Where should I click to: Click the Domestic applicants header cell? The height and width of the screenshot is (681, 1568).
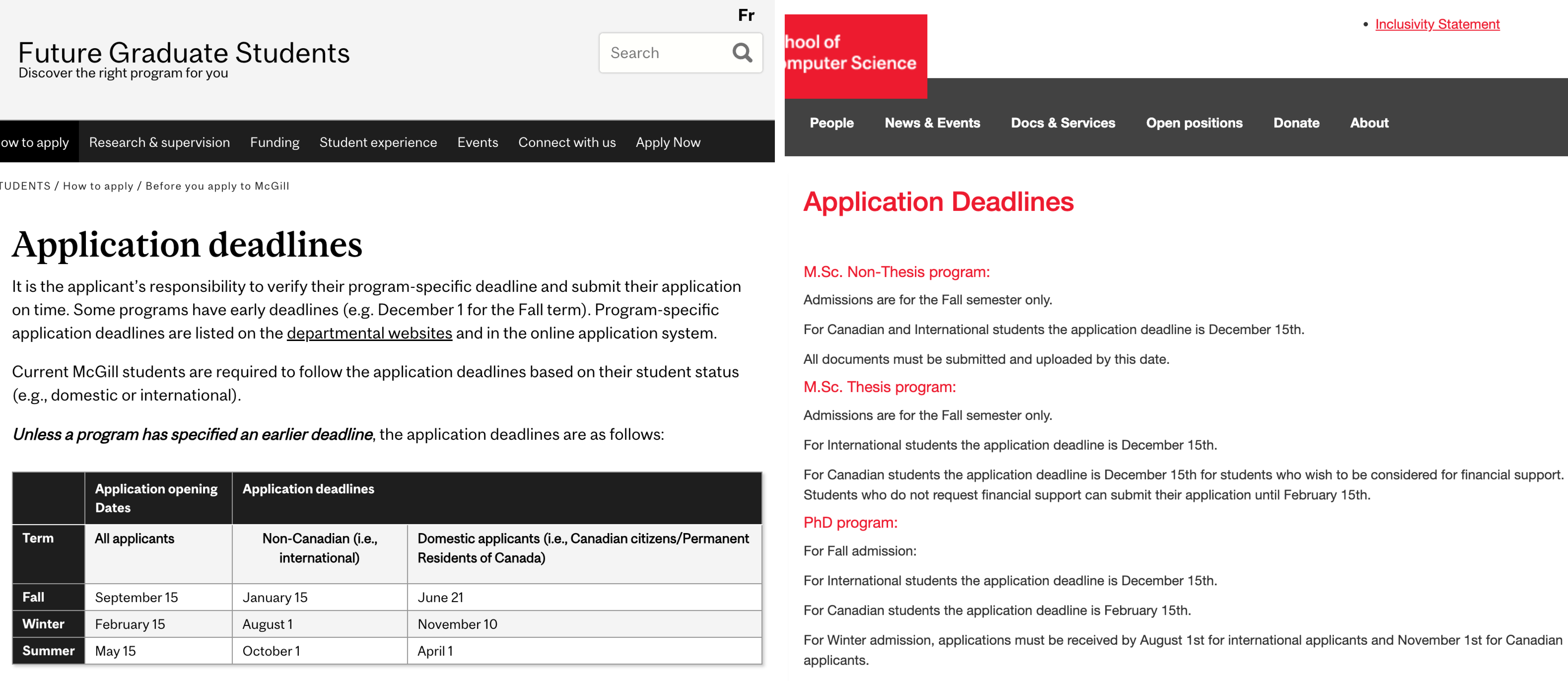pyautogui.click(x=584, y=554)
